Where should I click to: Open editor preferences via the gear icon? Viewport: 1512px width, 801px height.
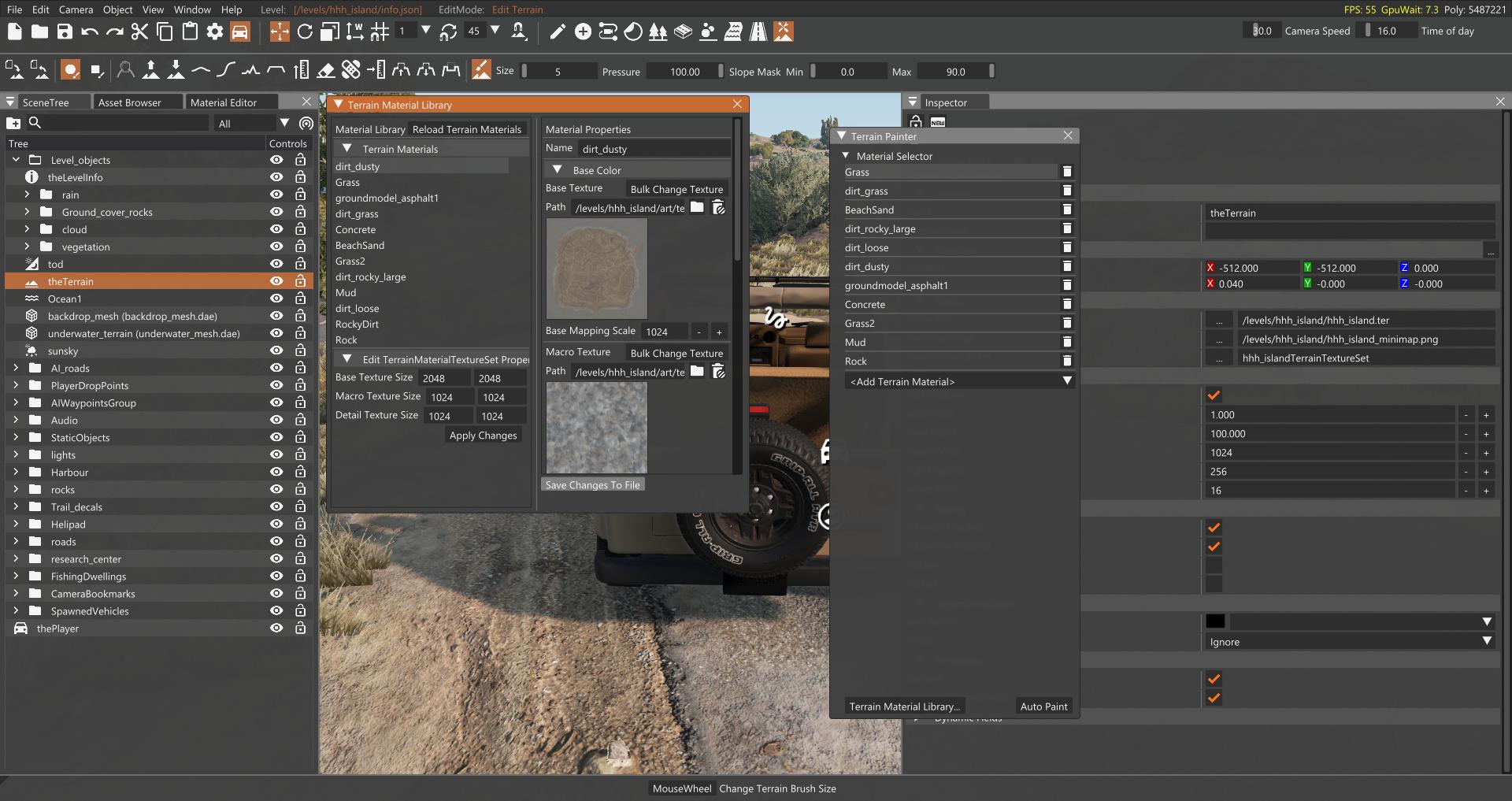[x=215, y=32]
